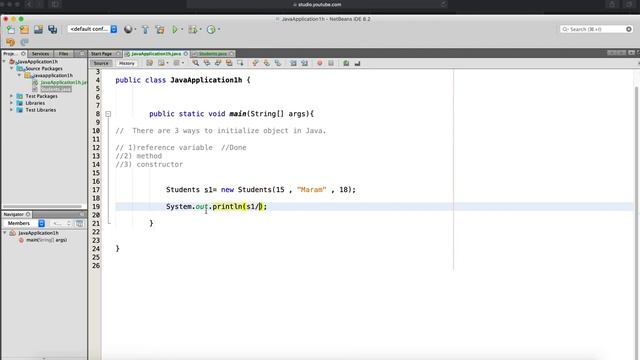Click the Profile Project icon
The height and width of the screenshot is (360, 640).
pos(211,29)
